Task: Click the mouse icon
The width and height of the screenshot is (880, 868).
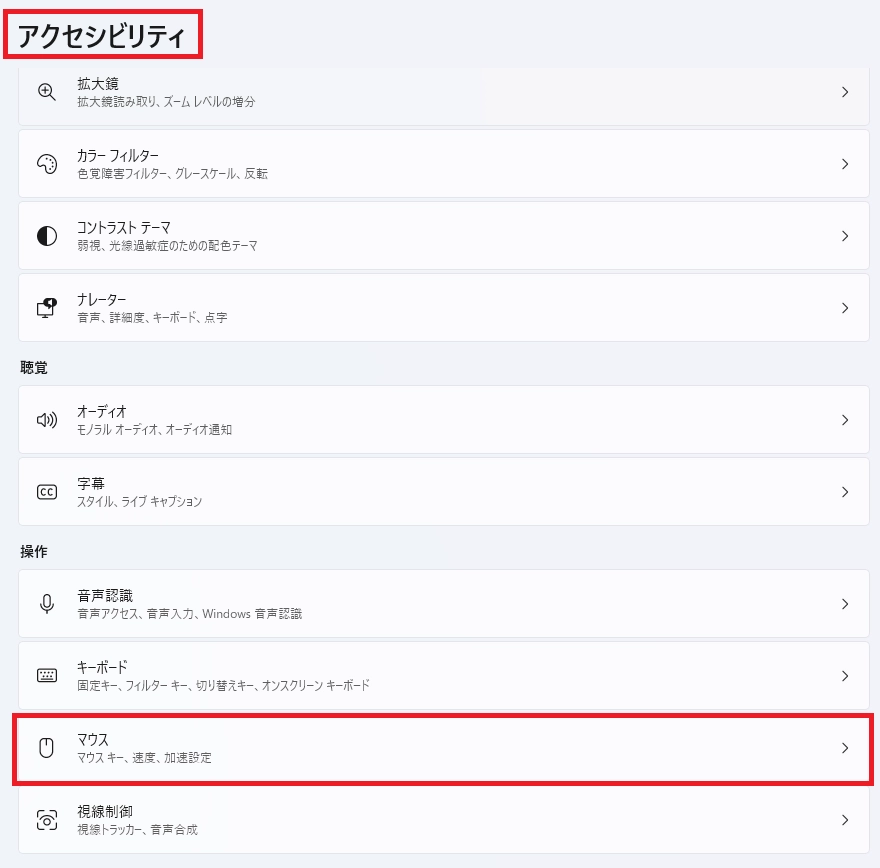Action: [x=47, y=748]
